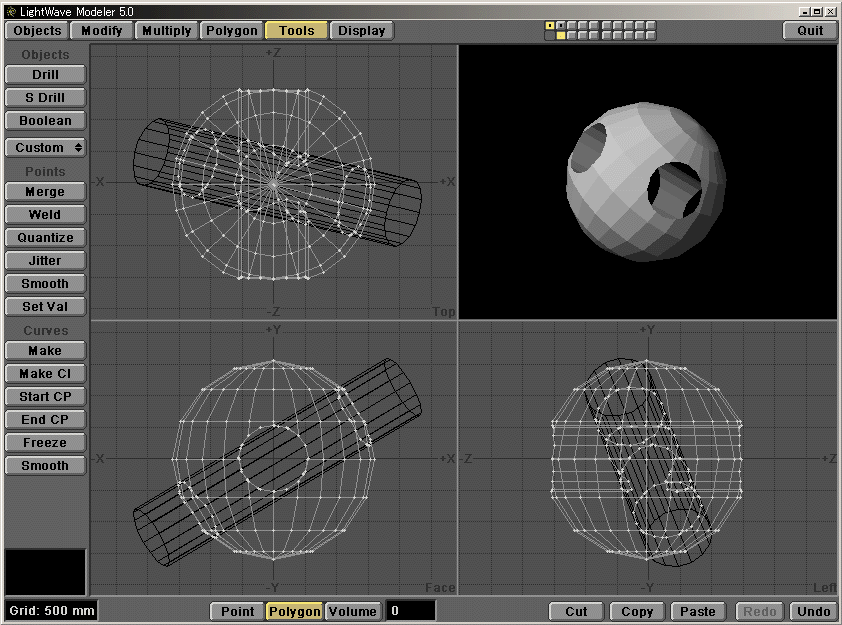Switch to the Display menu
This screenshot has height=625, width=842.
[x=361, y=30]
